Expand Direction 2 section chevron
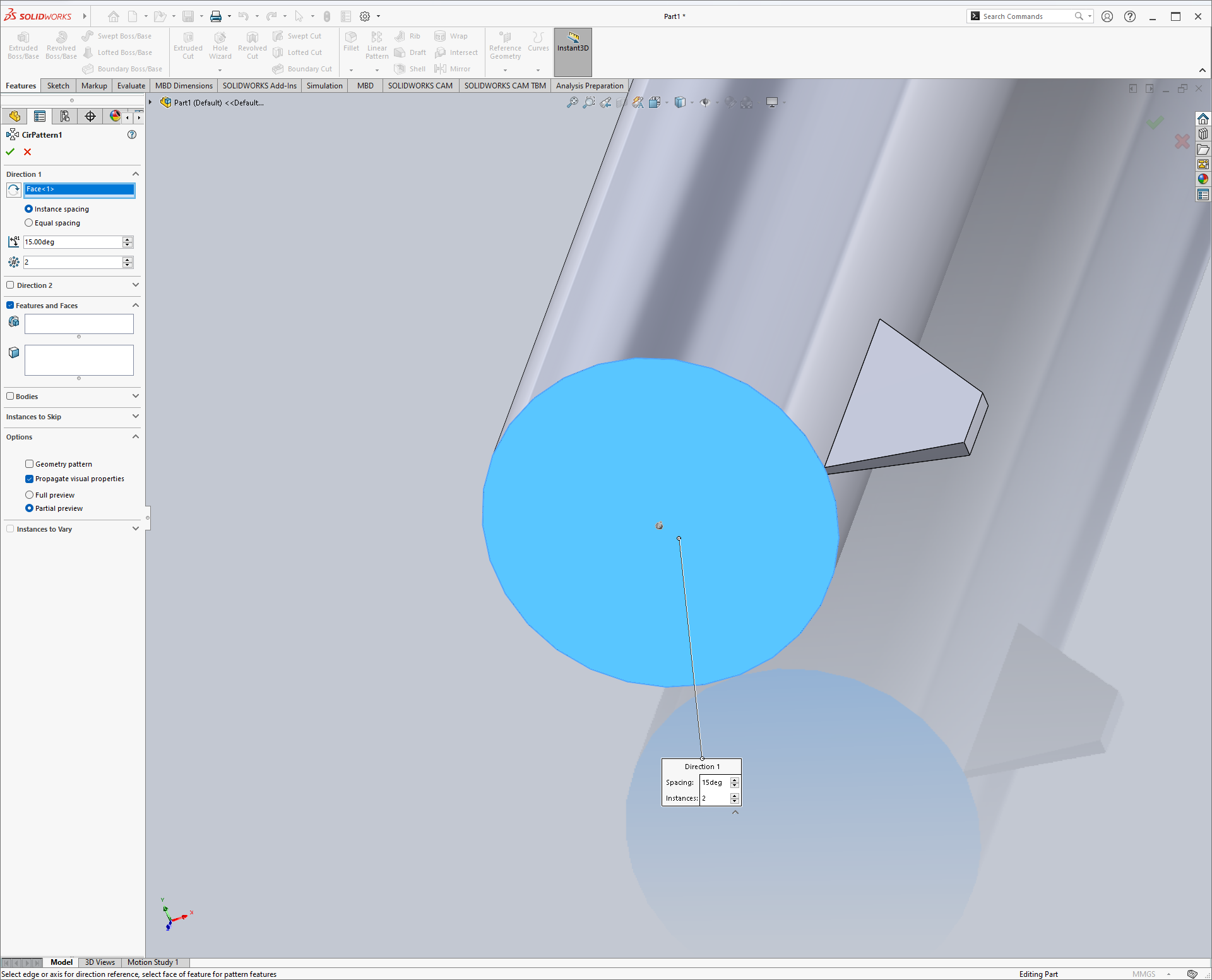The image size is (1212, 980). tap(135, 285)
